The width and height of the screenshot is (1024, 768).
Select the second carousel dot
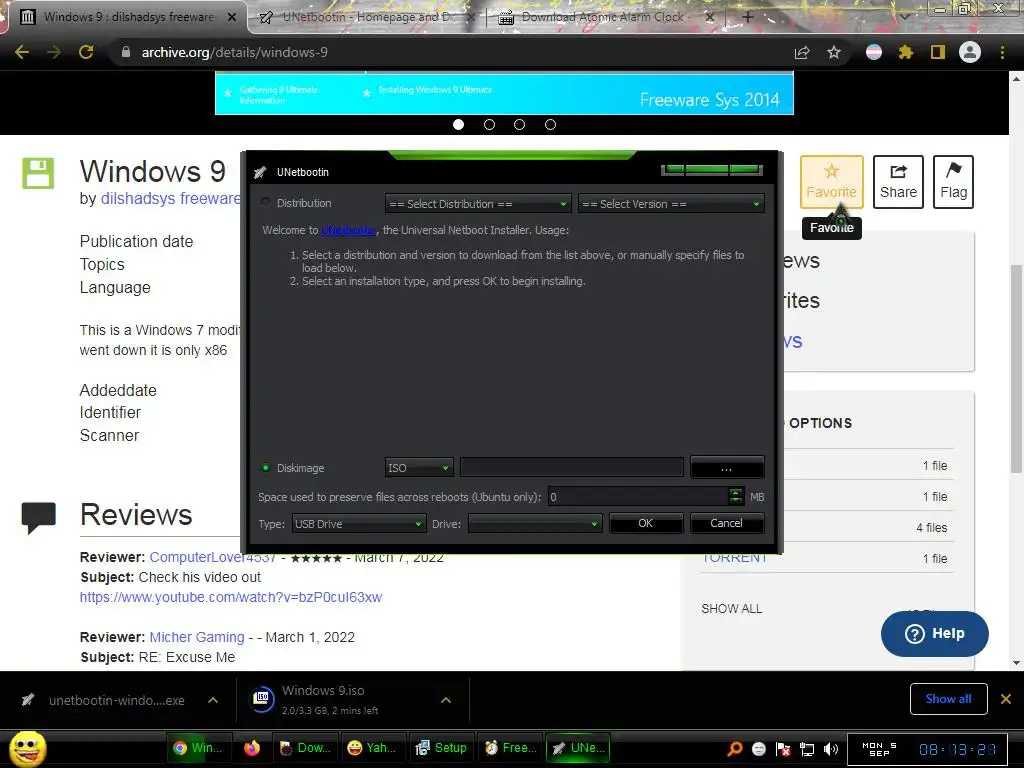click(489, 124)
